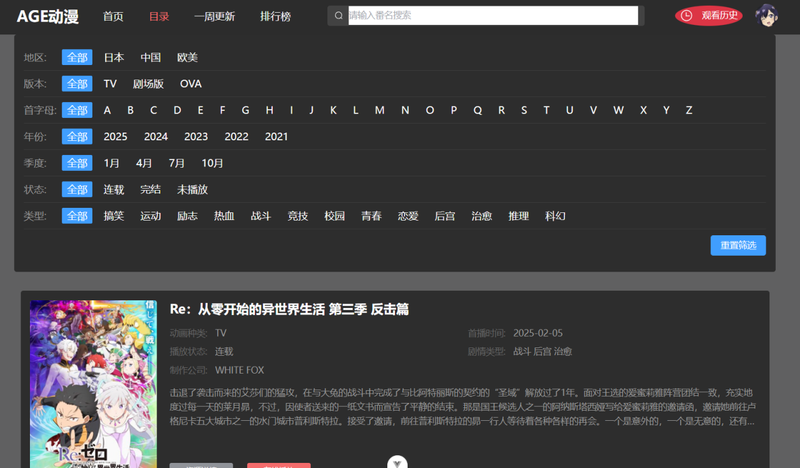800x468 pixels.
Task: Filter status by 未播放
Action: [192, 189]
